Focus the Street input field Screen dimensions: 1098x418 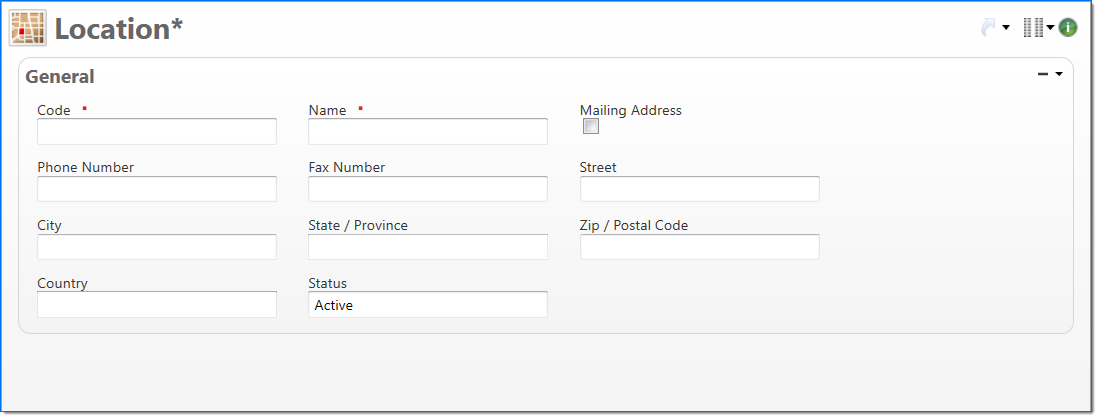[x=699, y=189]
